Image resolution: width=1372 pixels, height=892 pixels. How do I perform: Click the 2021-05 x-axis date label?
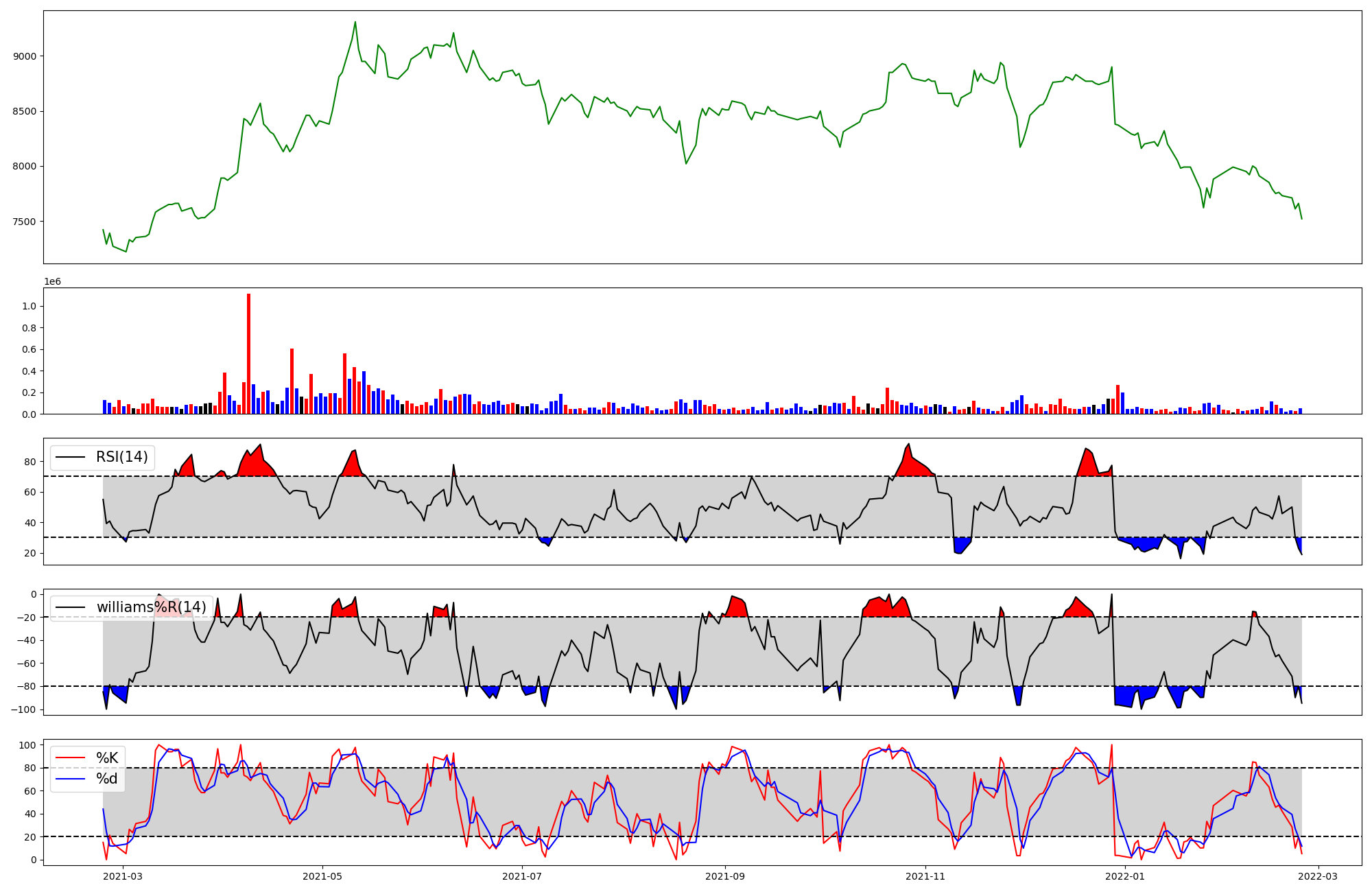tap(322, 876)
